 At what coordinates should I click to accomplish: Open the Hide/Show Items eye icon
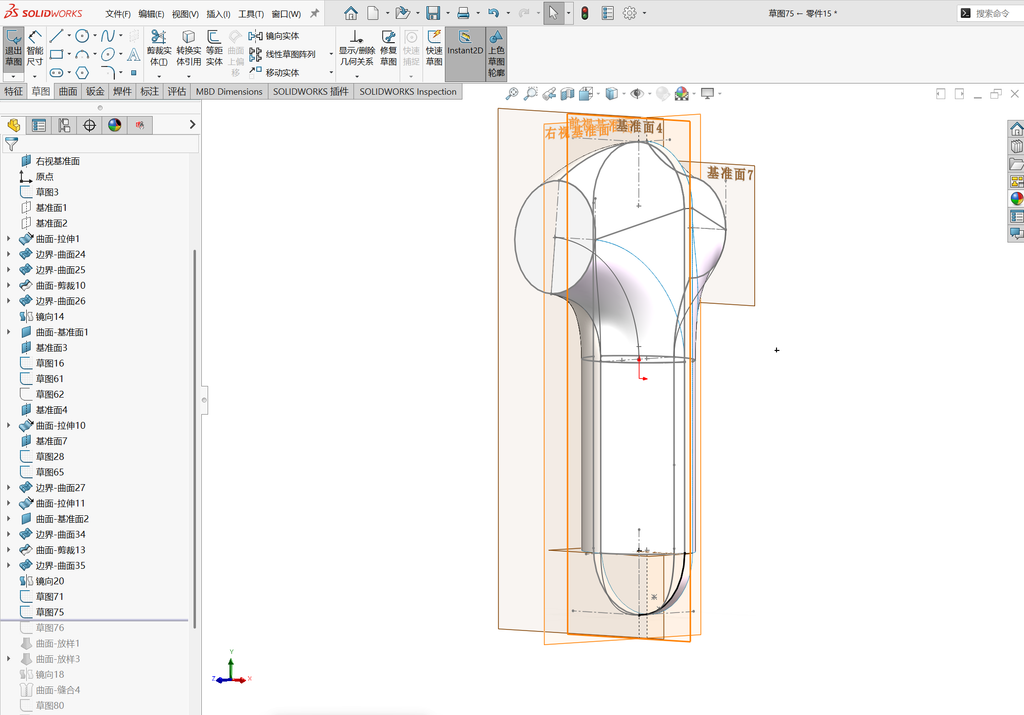tap(637, 93)
